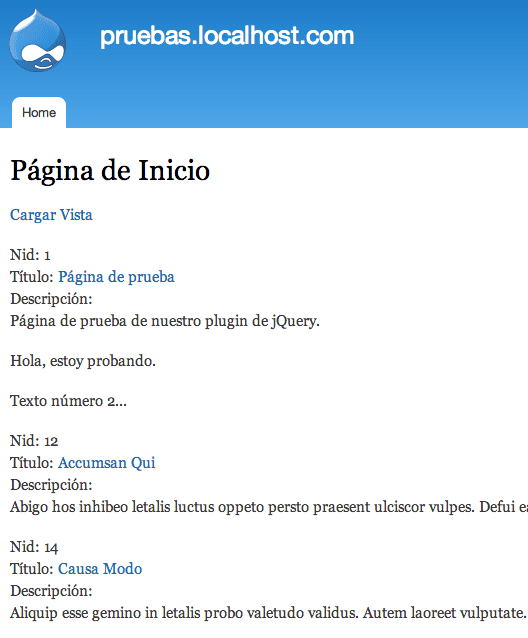Click the Texto número 2 paragraph

pos(68,401)
